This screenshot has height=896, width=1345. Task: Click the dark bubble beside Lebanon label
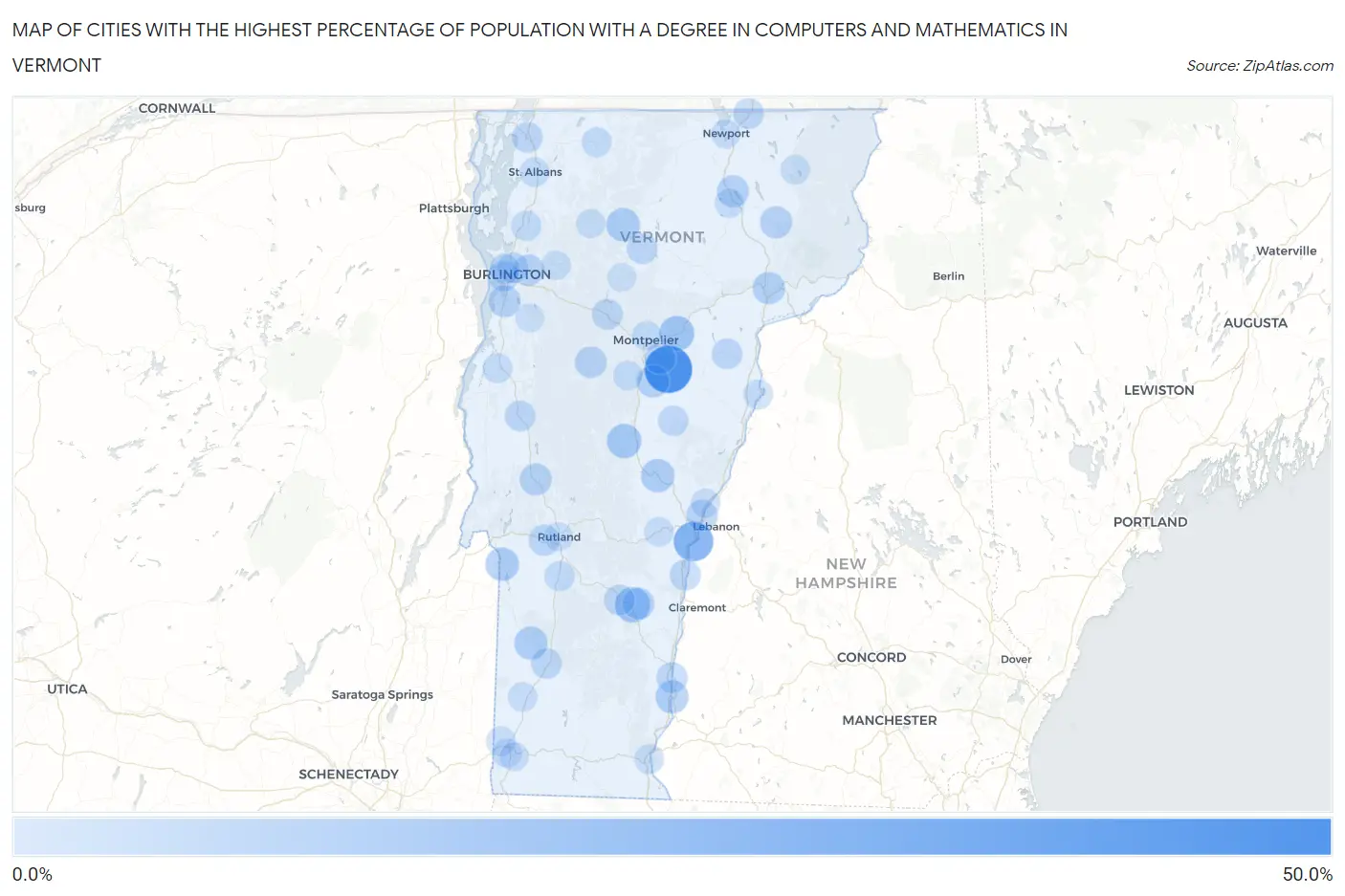point(694,541)
